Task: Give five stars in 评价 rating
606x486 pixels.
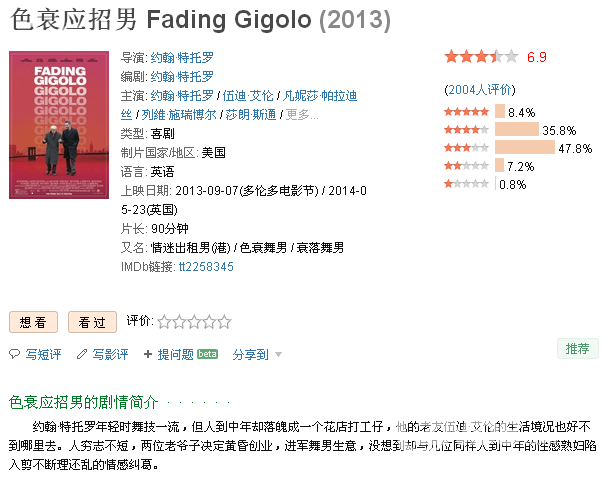Action: (225, 322)
